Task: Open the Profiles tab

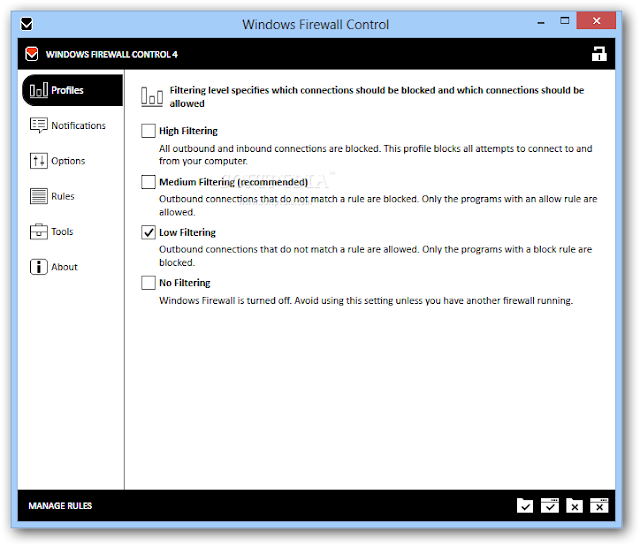Action: (73, 90)
